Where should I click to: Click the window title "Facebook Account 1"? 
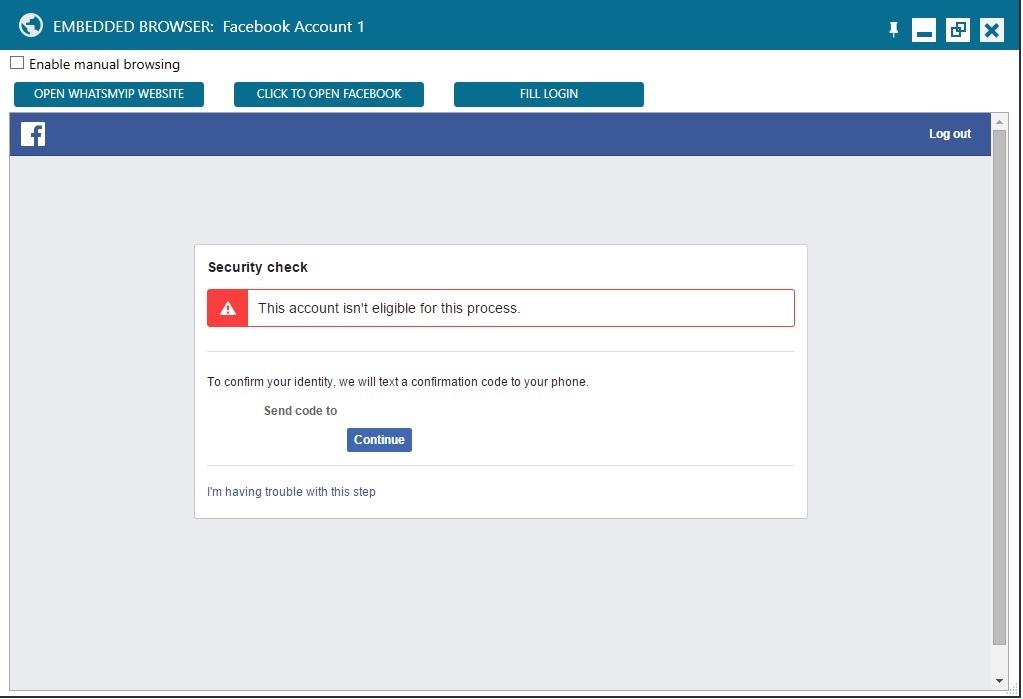(294, 27)
